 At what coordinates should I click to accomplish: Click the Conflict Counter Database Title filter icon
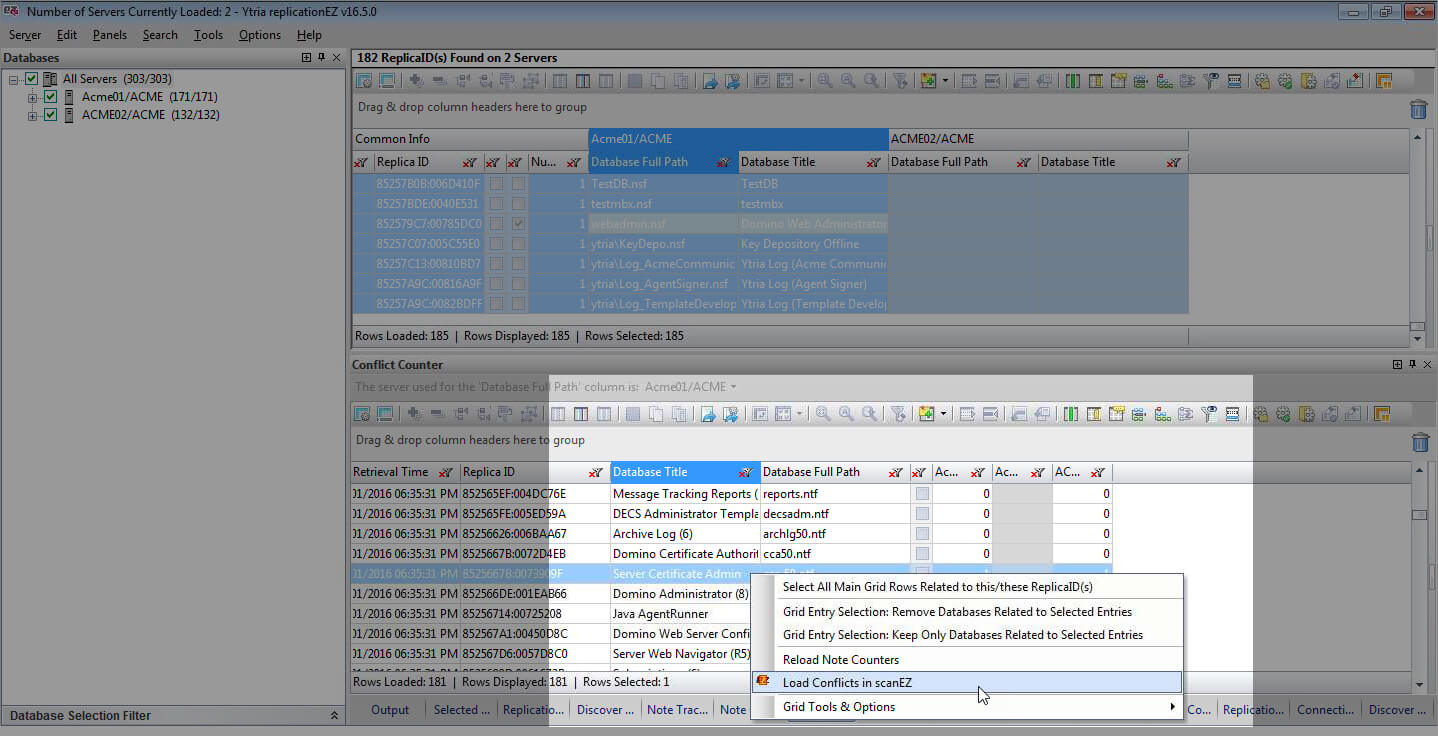[x=745, y=472]
